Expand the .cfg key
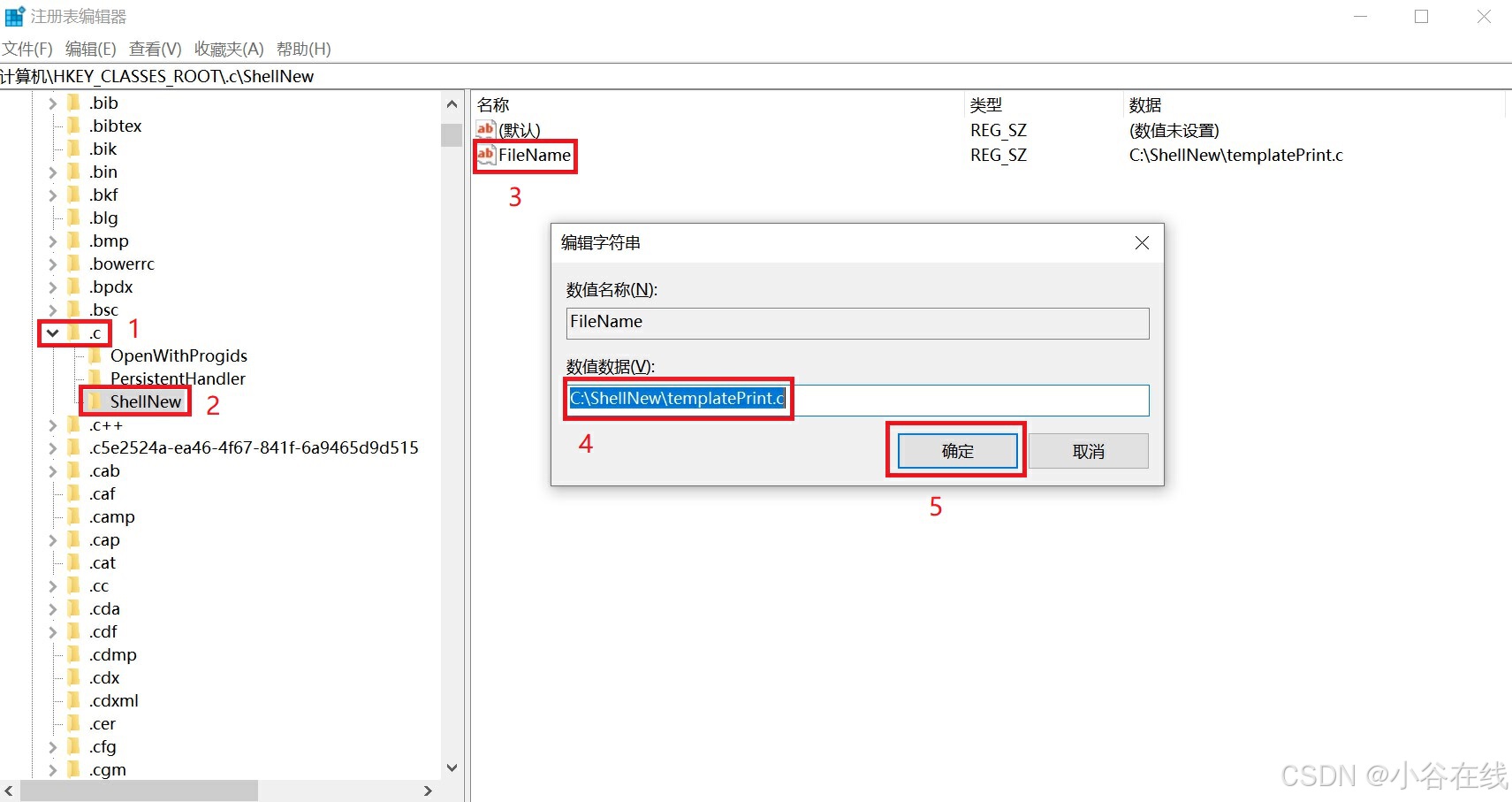 (53, 747)
